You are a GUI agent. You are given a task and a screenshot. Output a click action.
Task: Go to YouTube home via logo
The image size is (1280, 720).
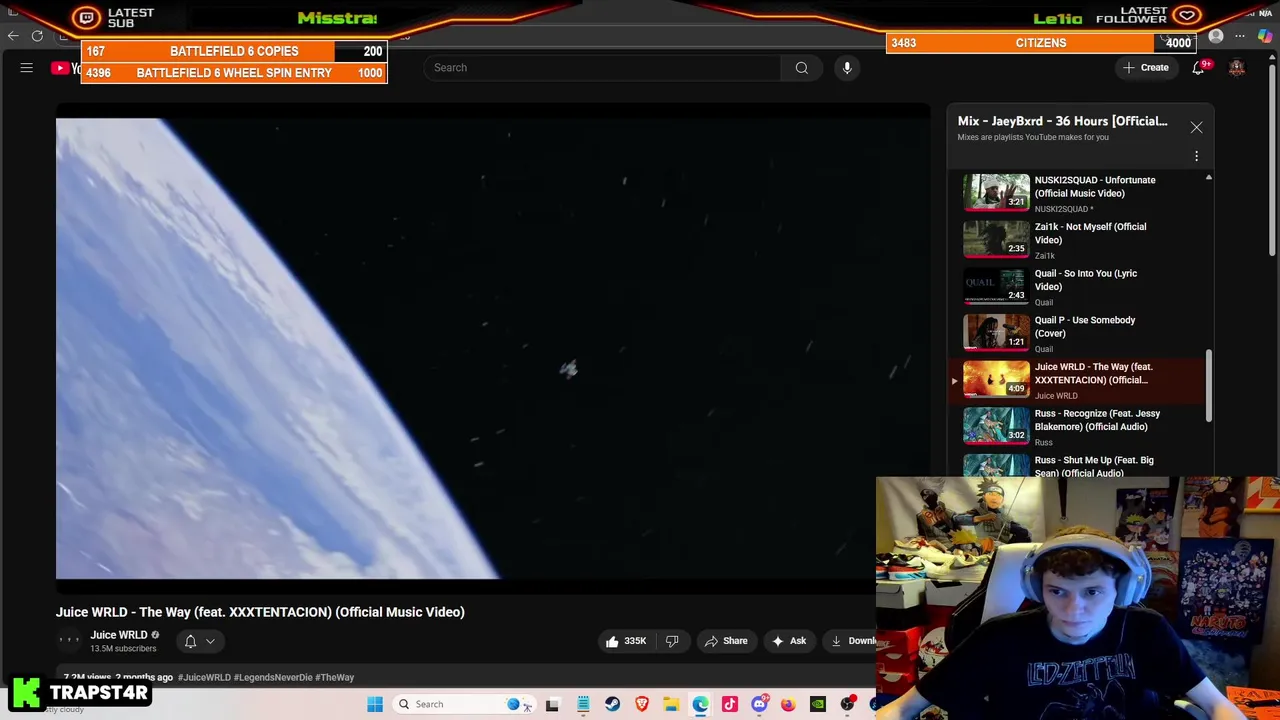click(x=68, y=68)
